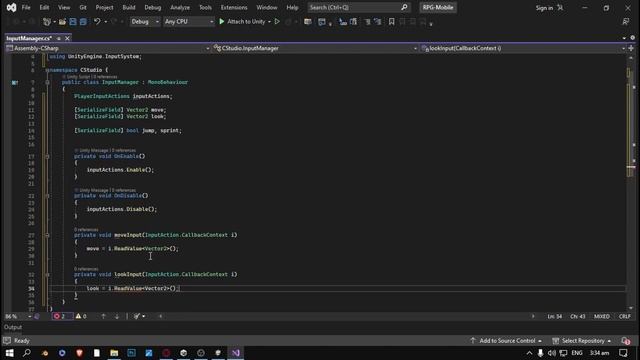This screenshot has height=360, width=640.
Task: Open the Assembly-CSharp project dropdown
Action: coord(108,48)
